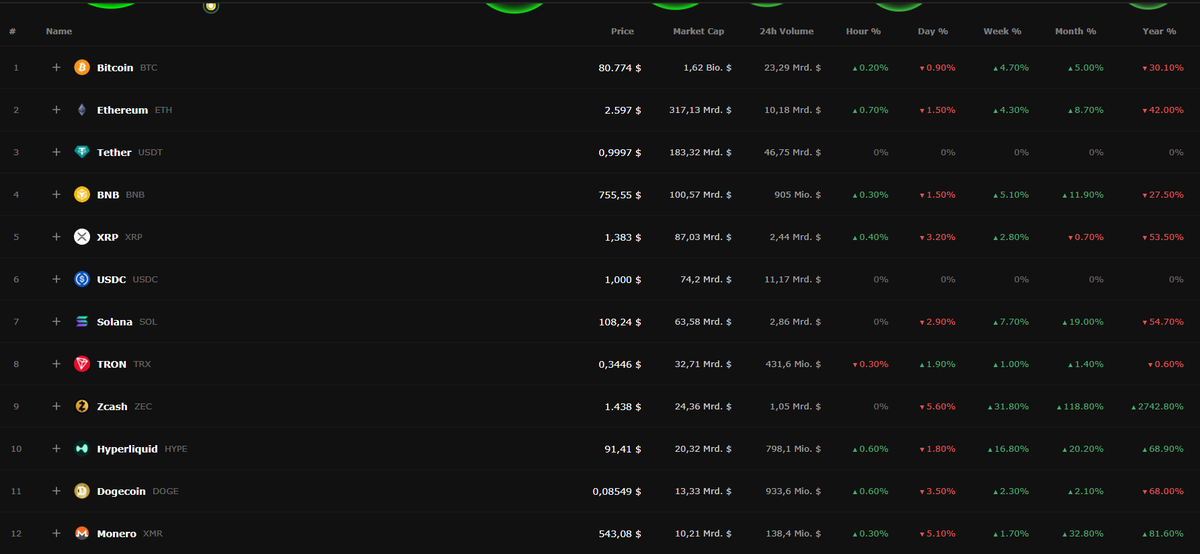Open the Zcash name link
Image resolution: width=1200 pixels, height=554 pixels.
tap(113, 407)
